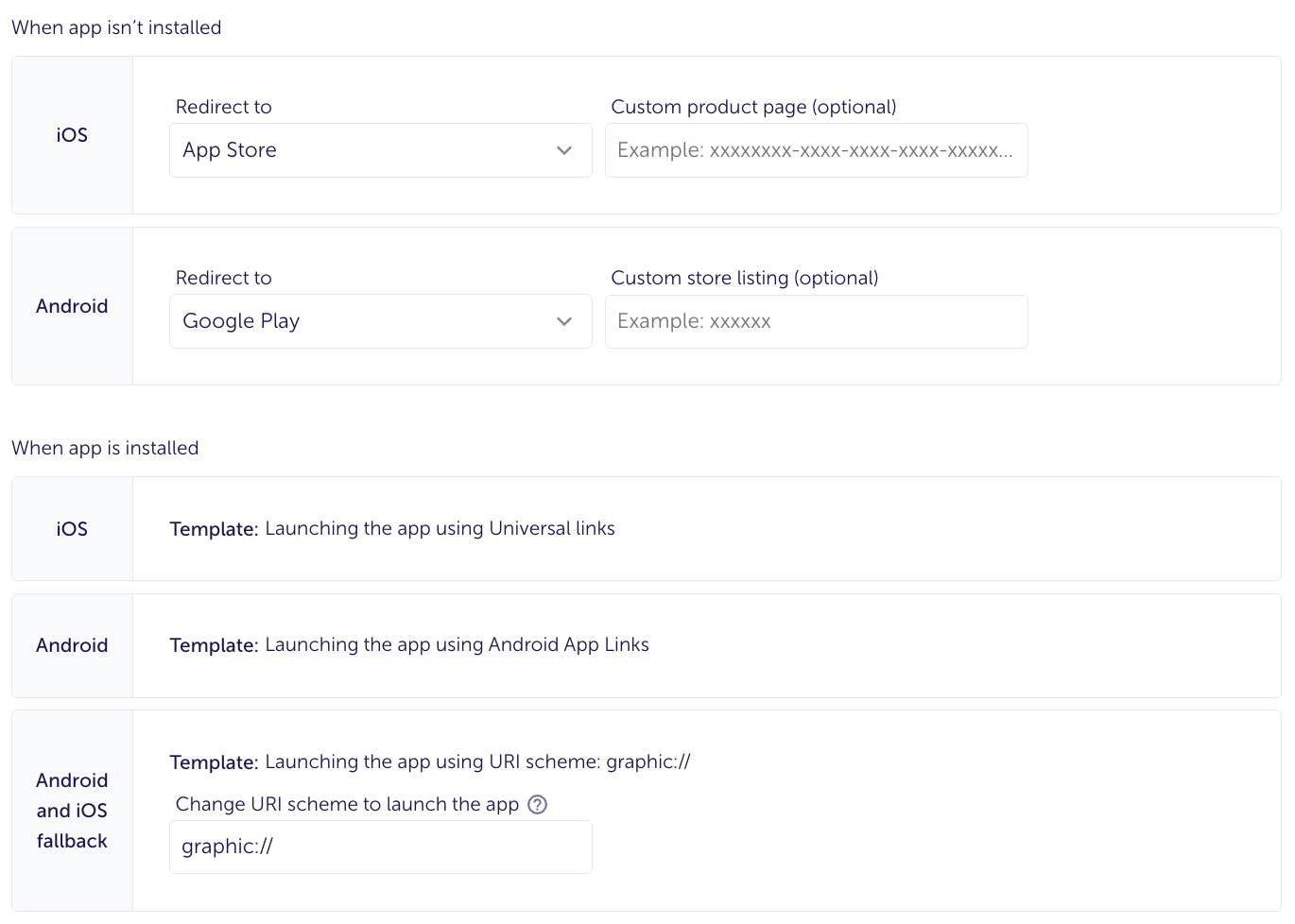Viewport: 1295px width, 924px height.
Task: Click the URI scheme template text line
Action: point(430,762)
